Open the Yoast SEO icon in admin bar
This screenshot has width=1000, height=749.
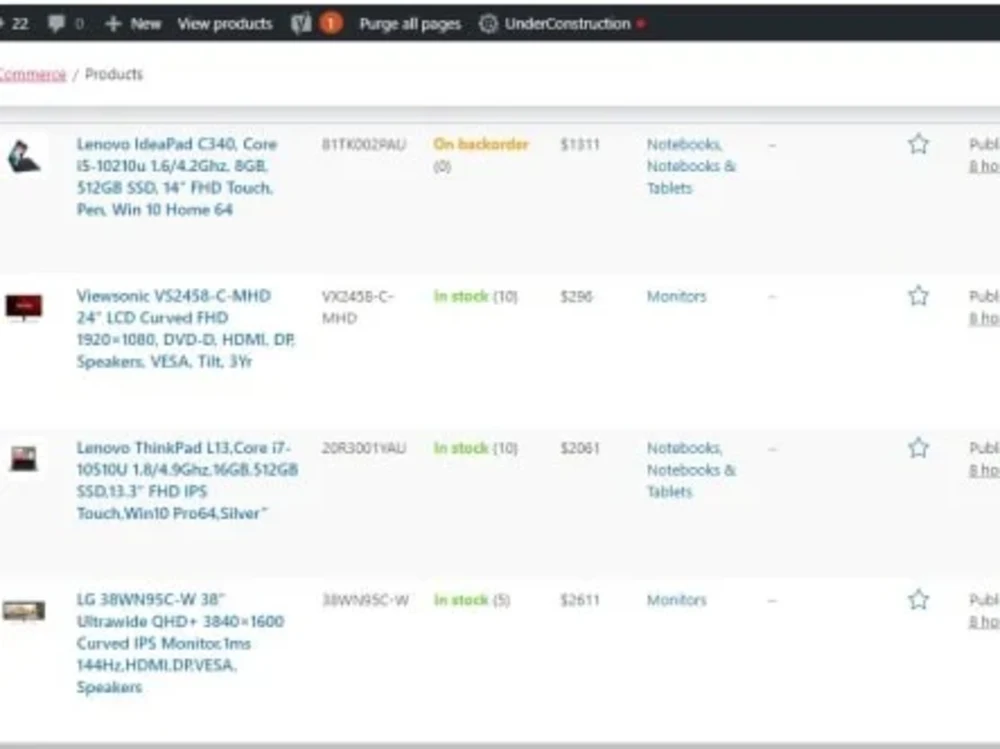(x=301, y=24)
